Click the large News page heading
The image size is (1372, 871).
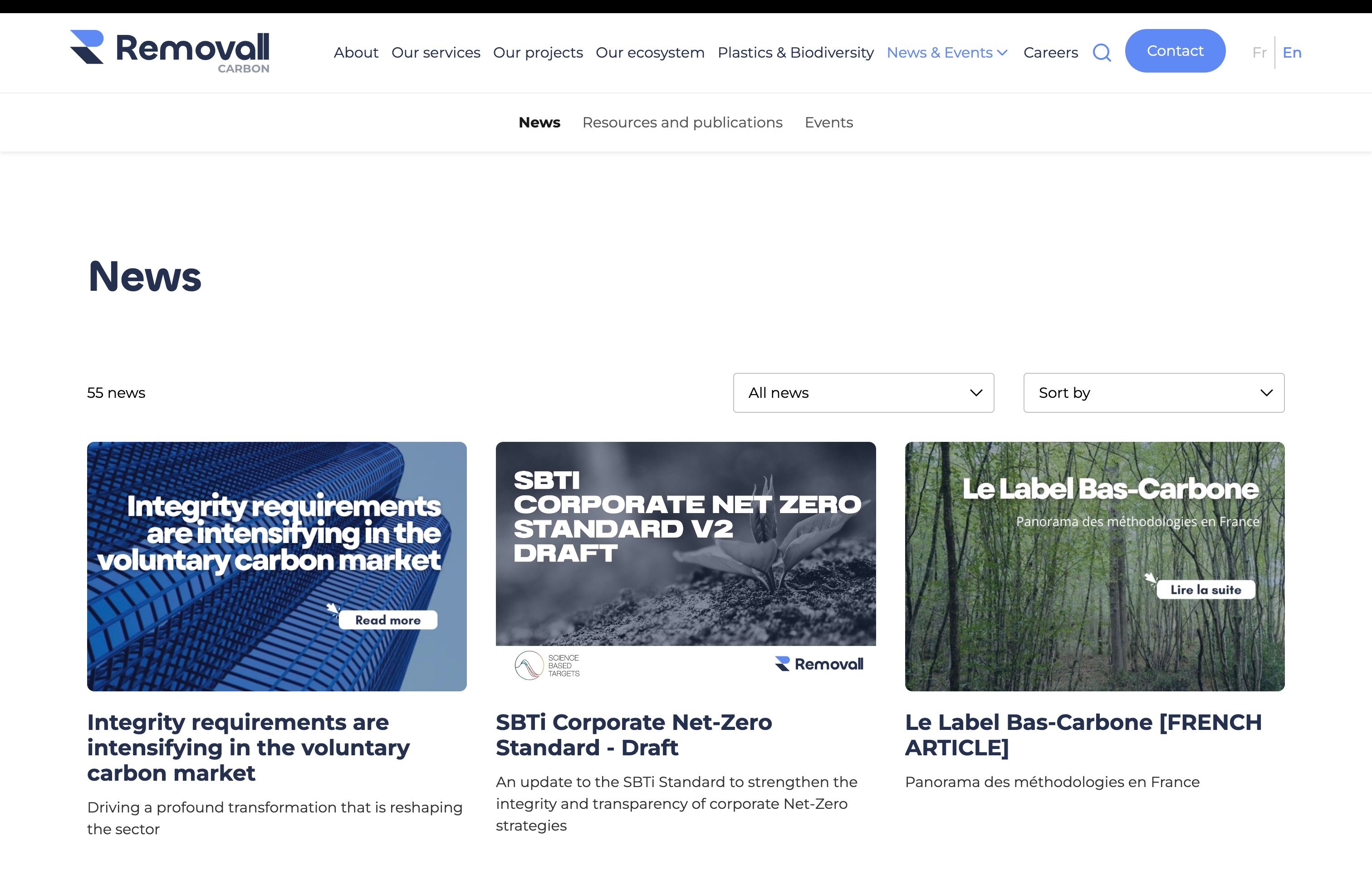[145, 276]
